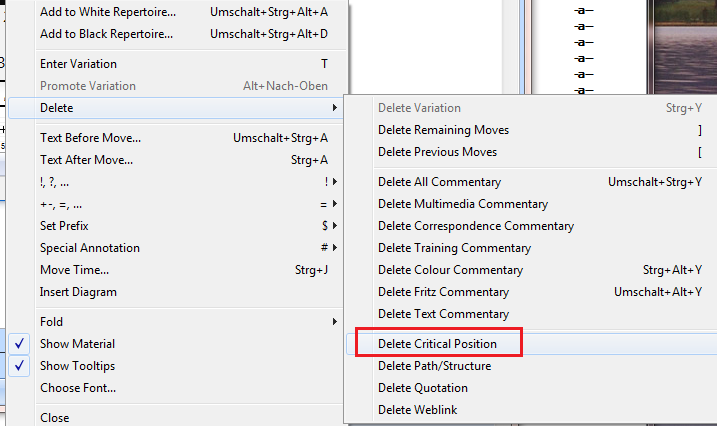Choose Insert Diagram
The width and height of the screenshot is (717, 426).
[78, 292]
